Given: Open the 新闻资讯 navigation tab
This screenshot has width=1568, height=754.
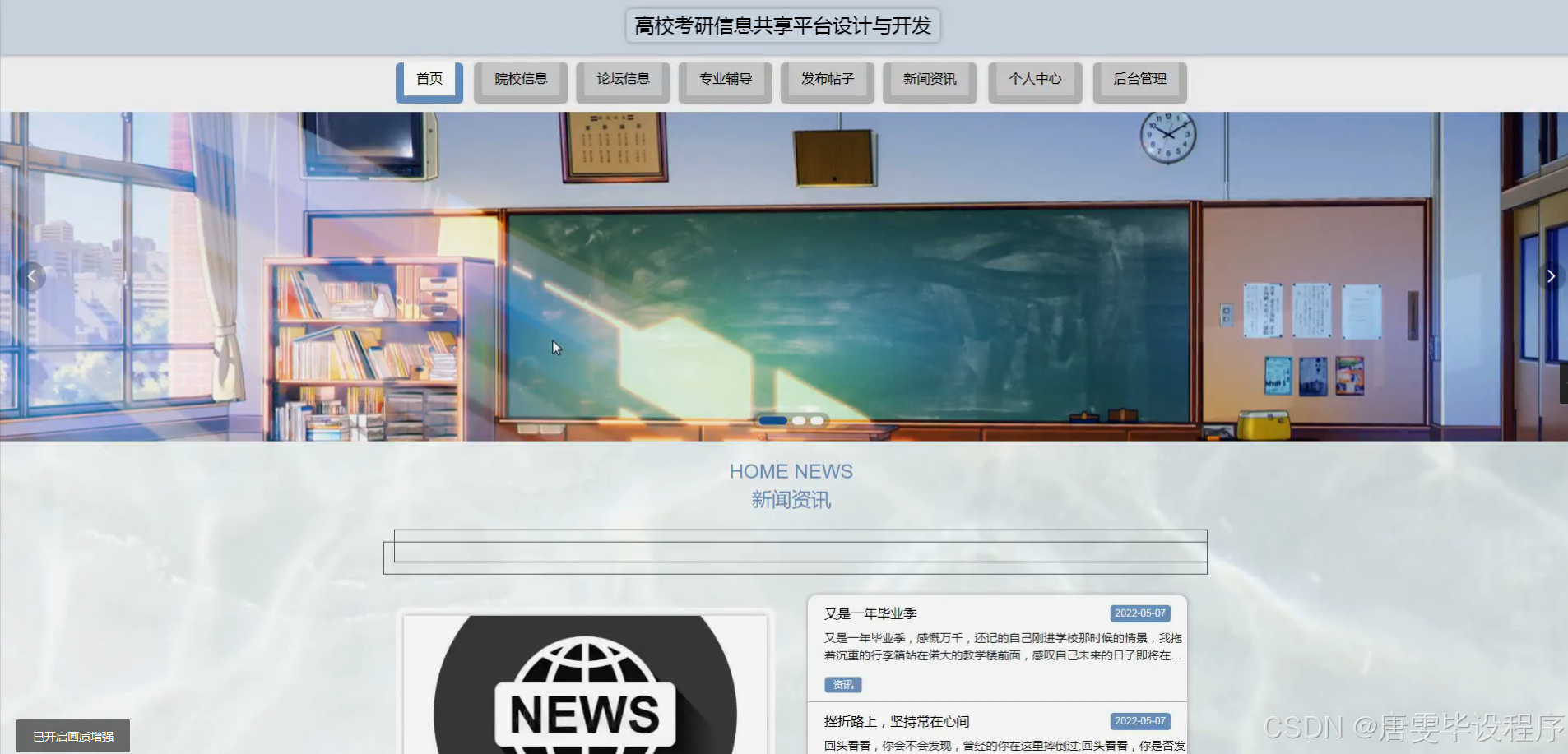Looking at the screenshot, I should coord(930,82).
